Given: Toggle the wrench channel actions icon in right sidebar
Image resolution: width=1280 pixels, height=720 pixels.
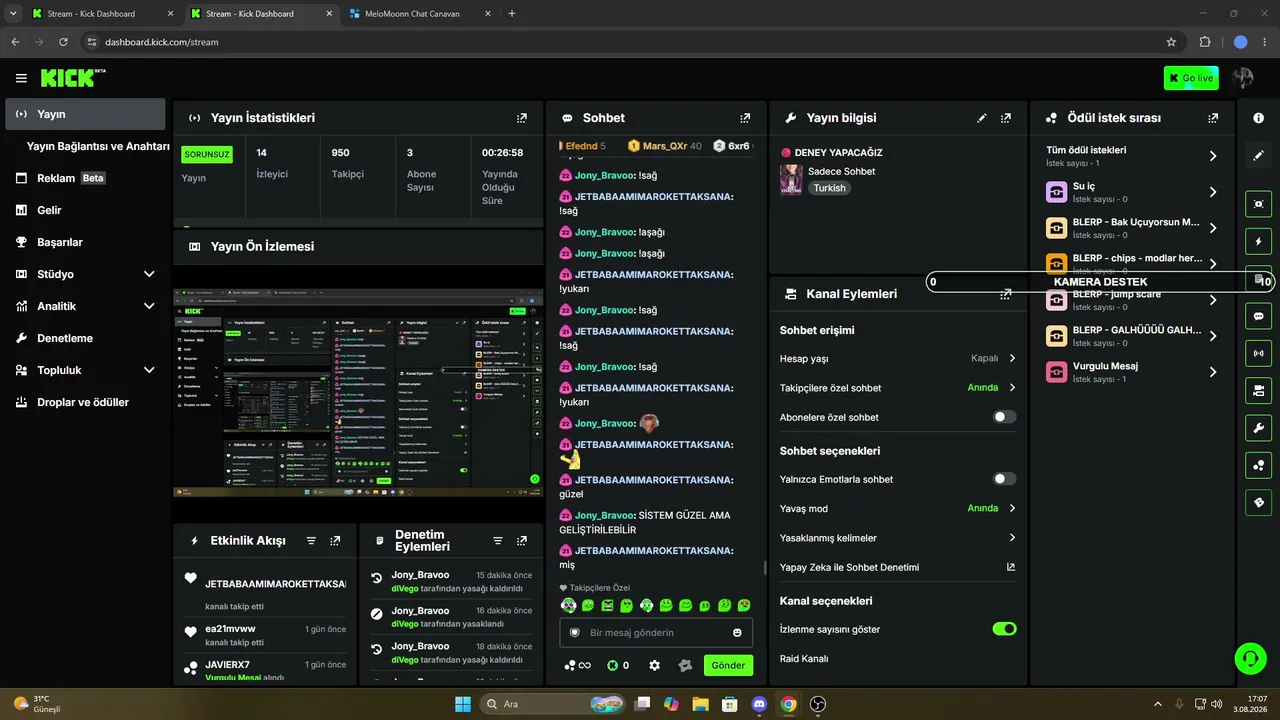Looking at the screenshot, I should [1259, 428].
